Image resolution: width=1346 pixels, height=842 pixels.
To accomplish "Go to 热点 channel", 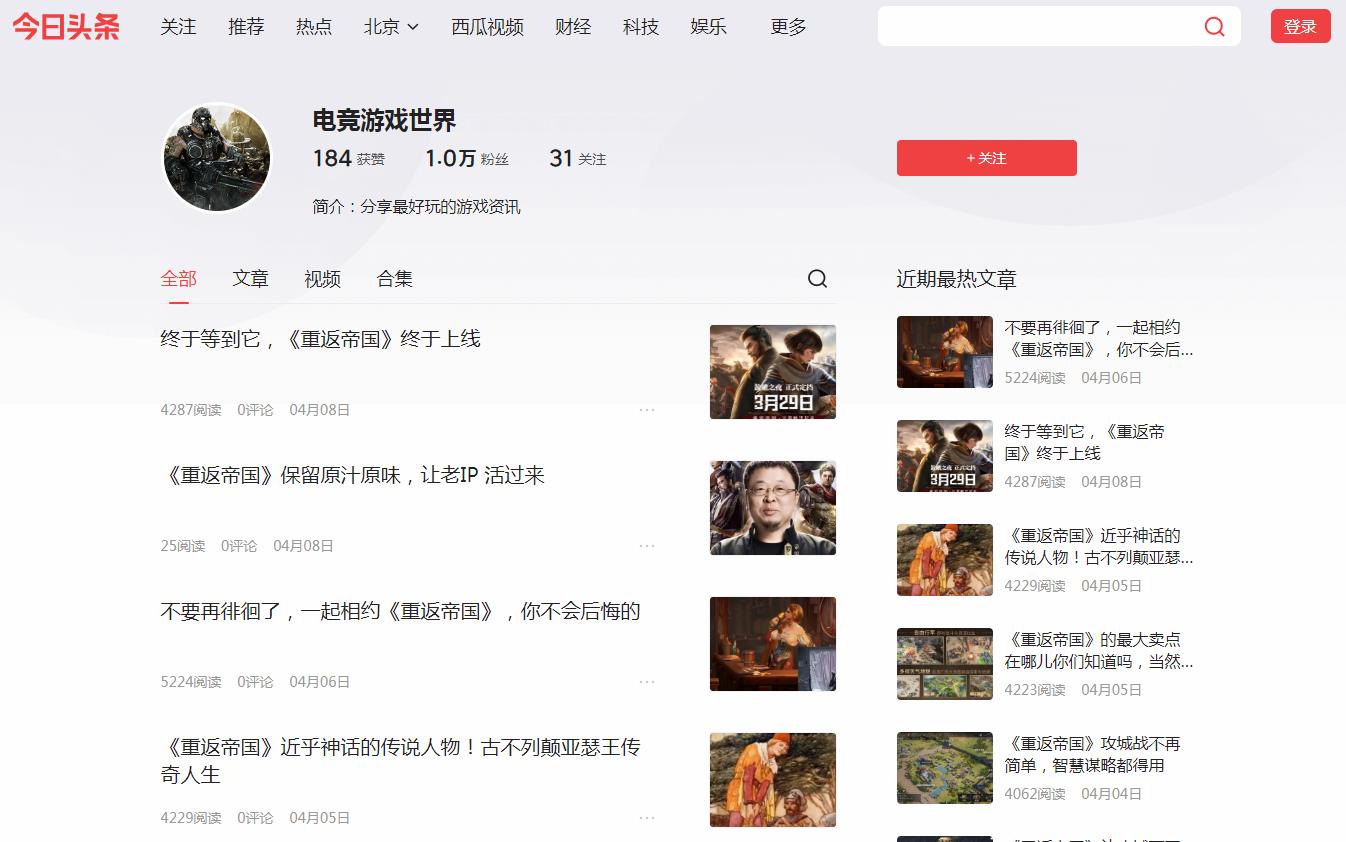I will click(x=314, y=27).
